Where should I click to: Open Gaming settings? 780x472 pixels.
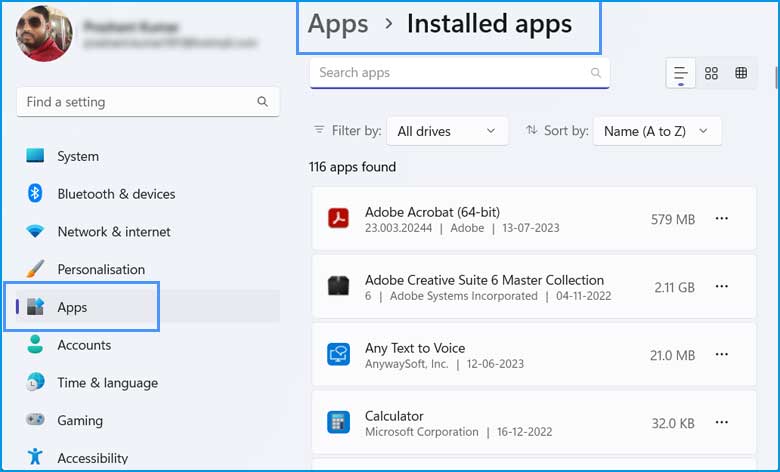(x=148, y=421)
